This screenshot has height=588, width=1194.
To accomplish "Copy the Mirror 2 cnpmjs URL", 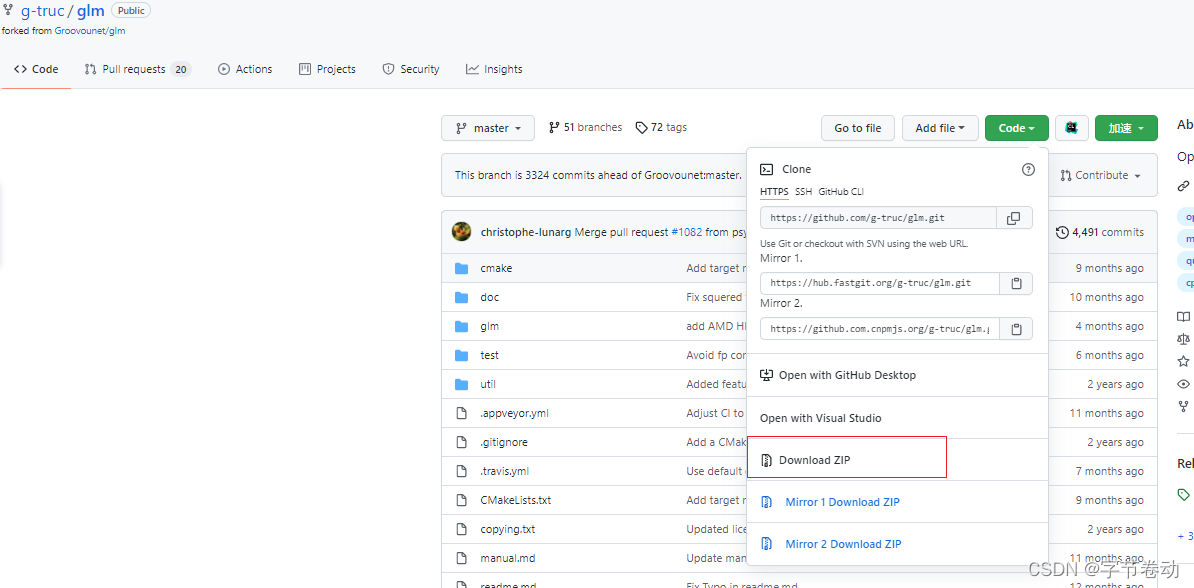I will 1015,329.
